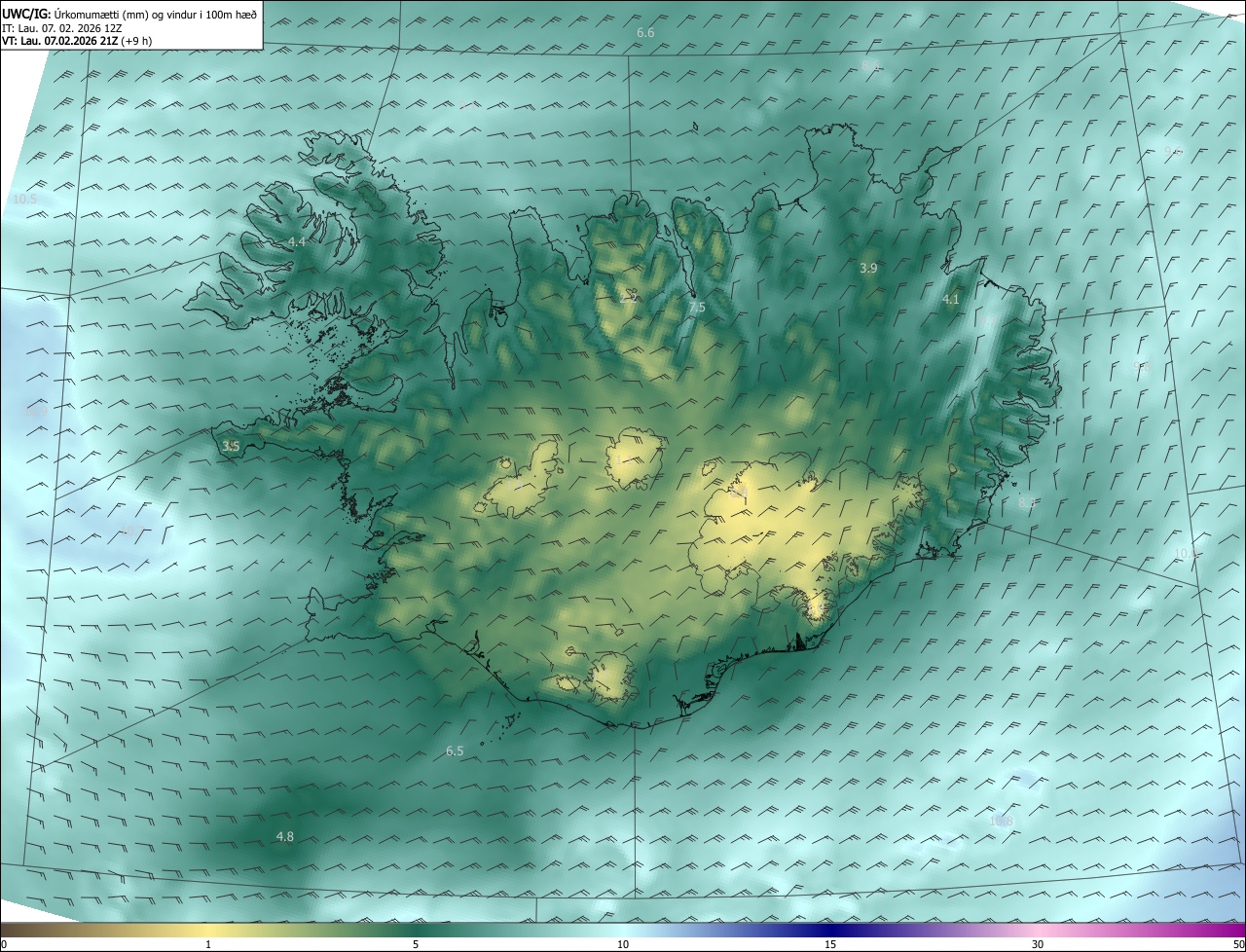Click the 4.1 value label in east Iceland
1246x952 pixels.
coord(951,300)
